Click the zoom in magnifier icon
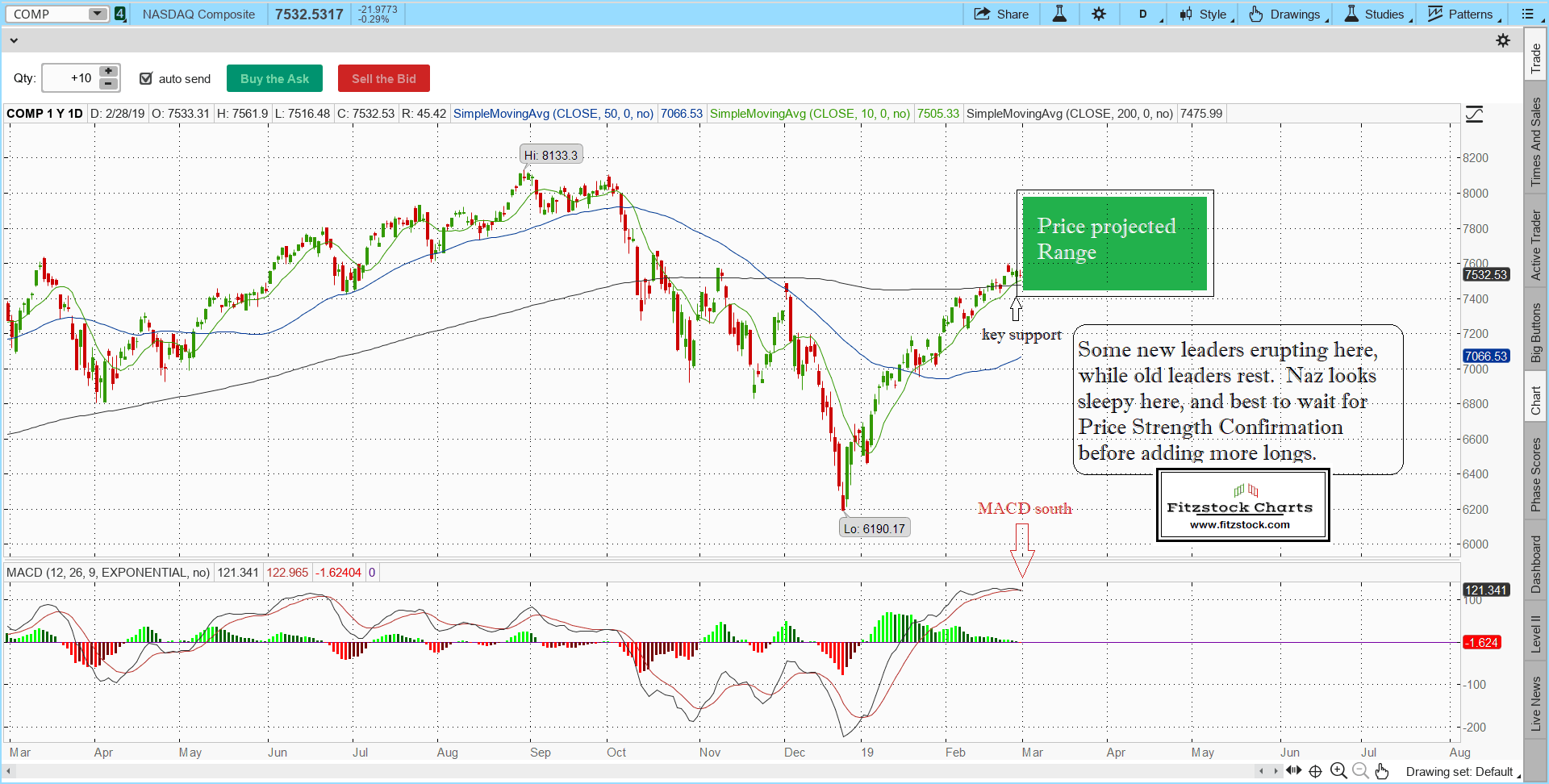 (1338, 771)
